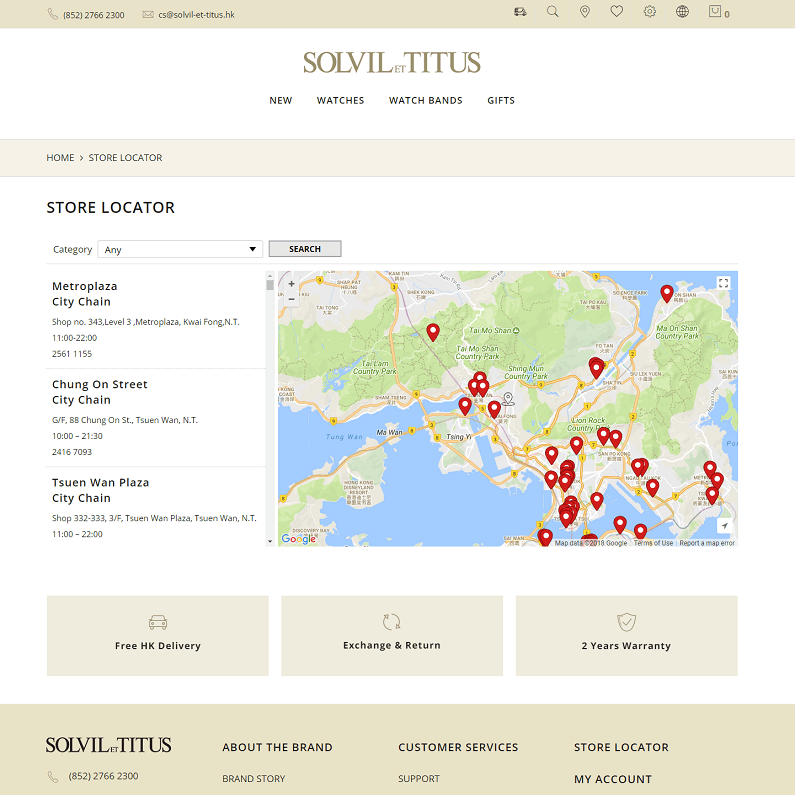Click footer STORE LOCATOR heading
The image size is (795, 795).
(621, 747)
